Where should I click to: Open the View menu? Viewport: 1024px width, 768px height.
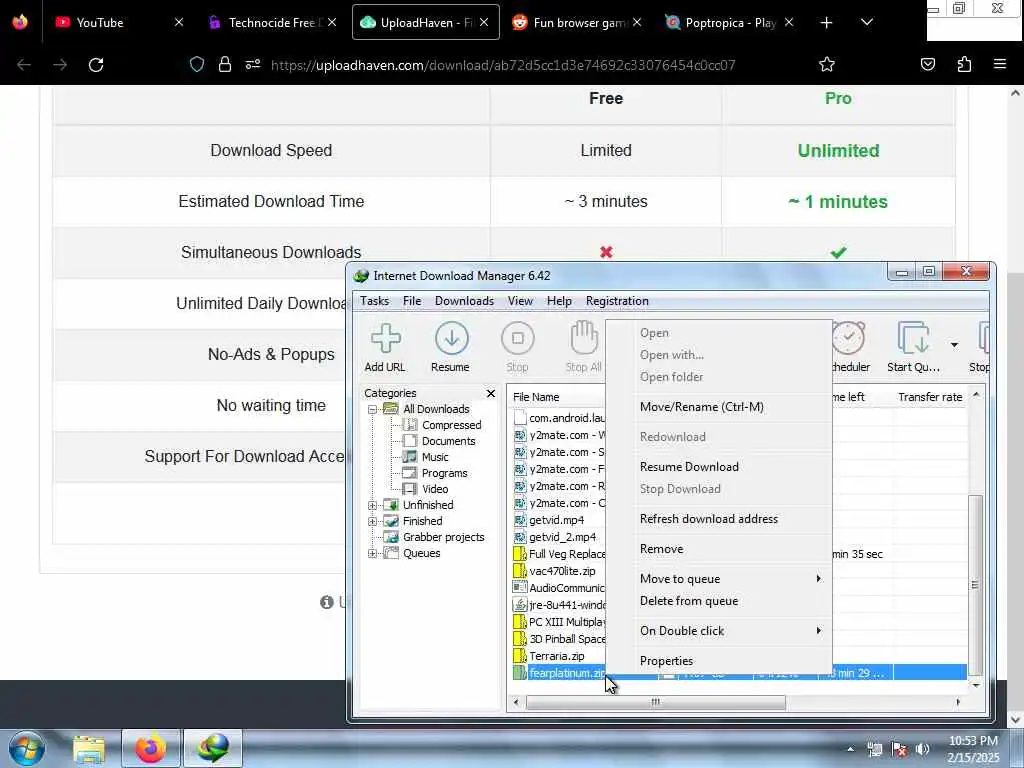520,301
